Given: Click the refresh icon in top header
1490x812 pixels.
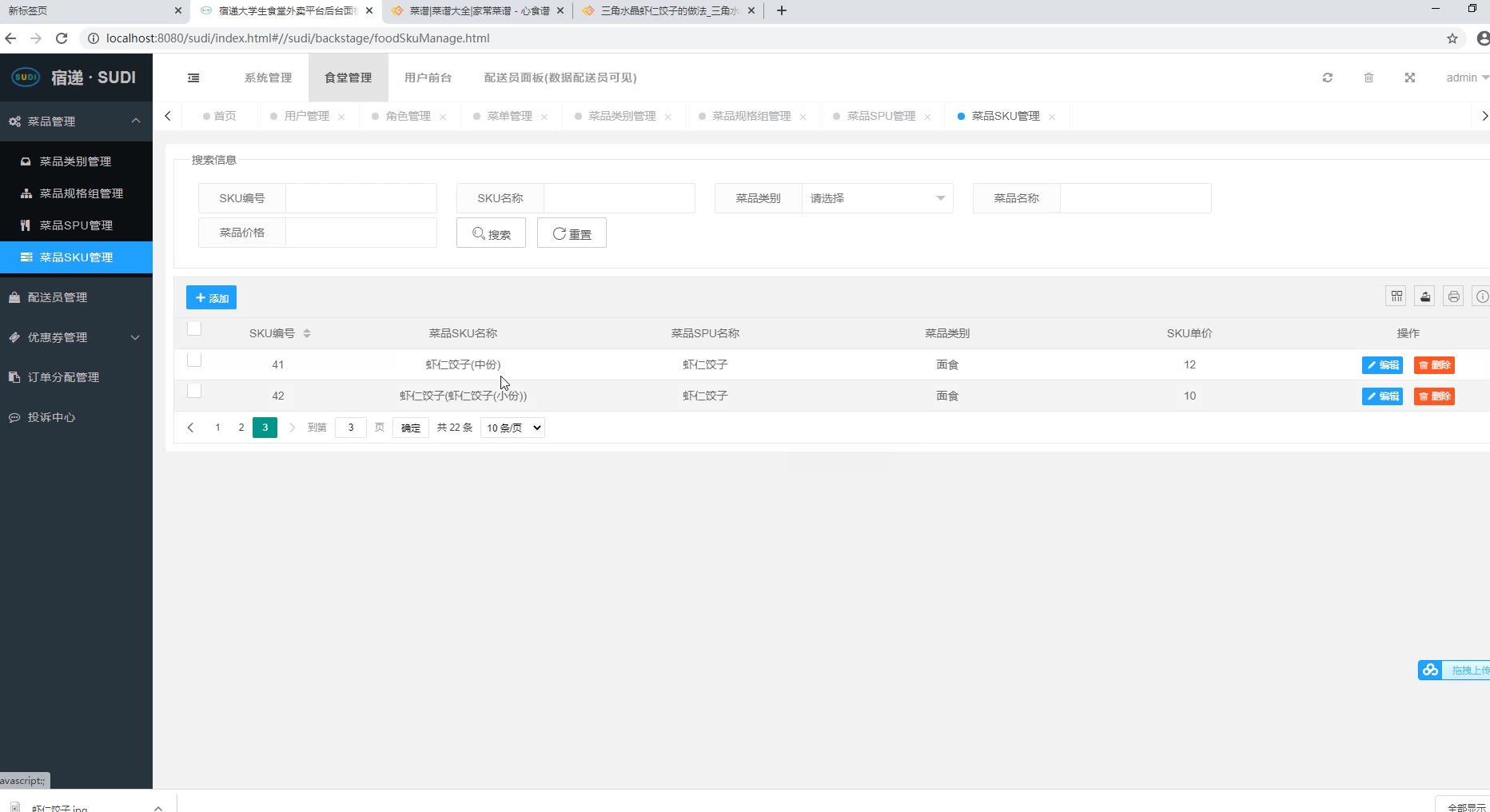Looking at the screenshot, I should (x=1328, y=78).
